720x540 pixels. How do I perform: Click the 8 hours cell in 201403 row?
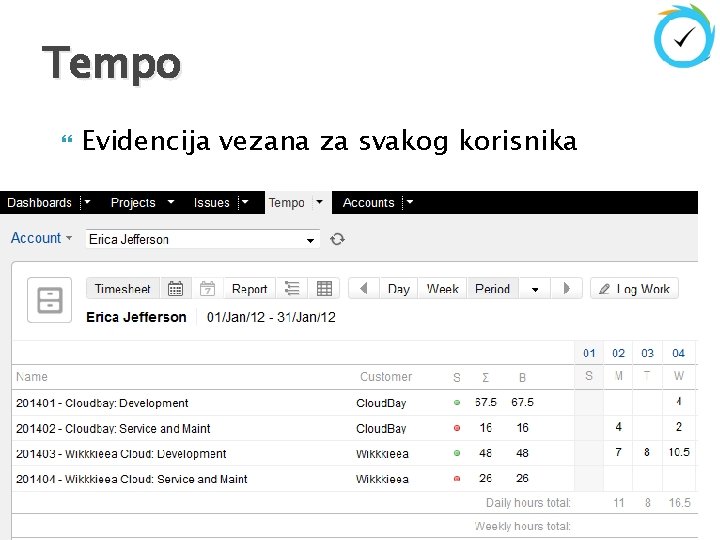coord(647,452)
